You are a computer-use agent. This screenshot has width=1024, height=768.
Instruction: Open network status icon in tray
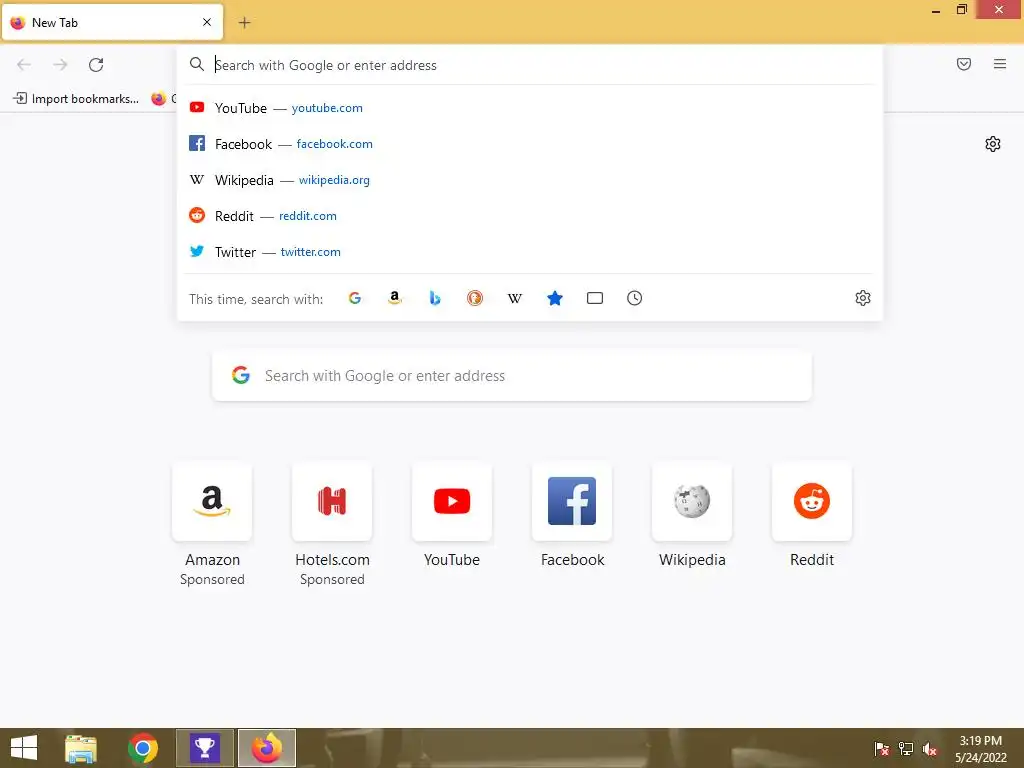point(906,749)
